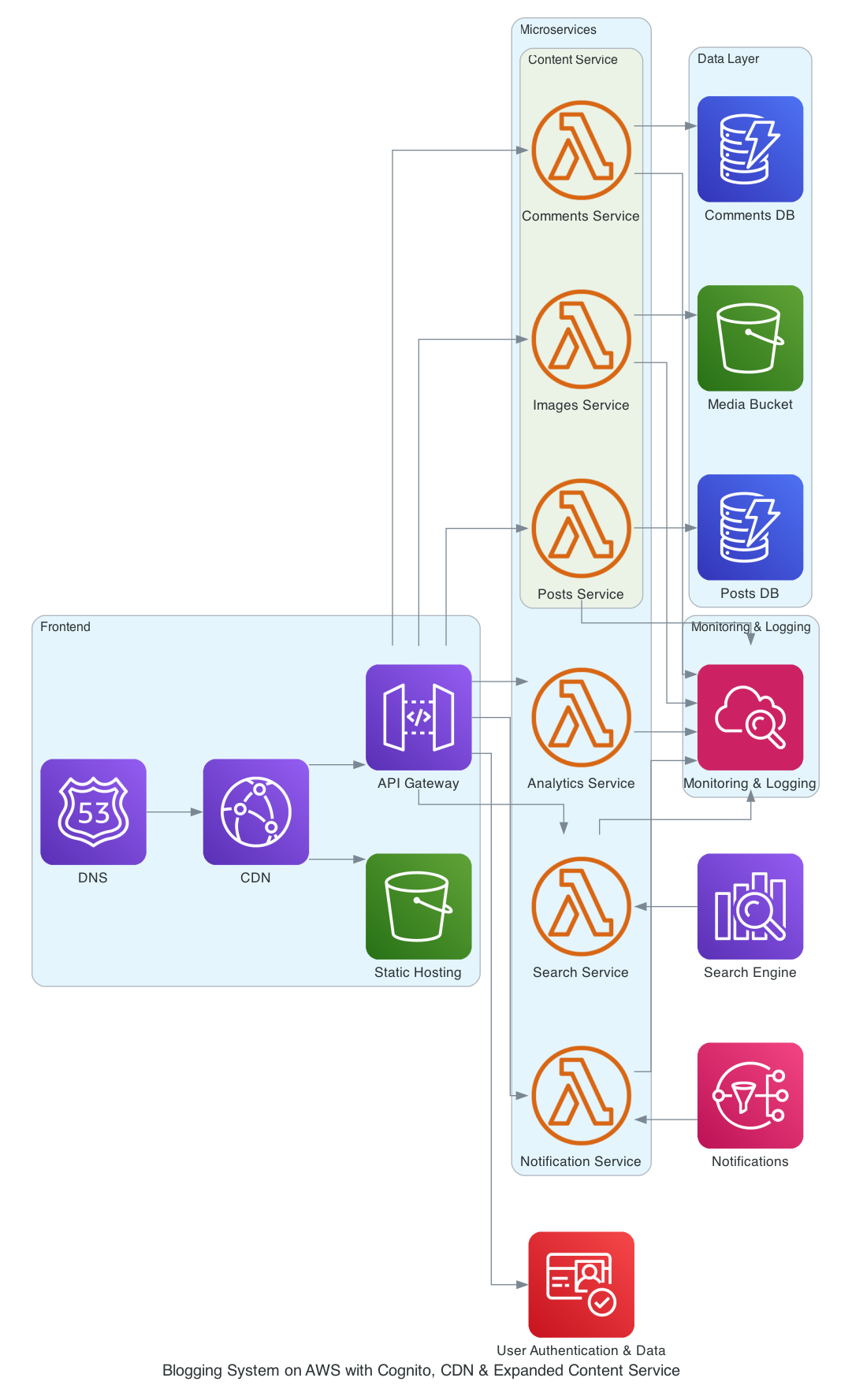The height and width of the screenshot is (1400, 852).
Task: Click the 'Content Service' cluster label
Action: pyautogui.click(x=573, y=59)
